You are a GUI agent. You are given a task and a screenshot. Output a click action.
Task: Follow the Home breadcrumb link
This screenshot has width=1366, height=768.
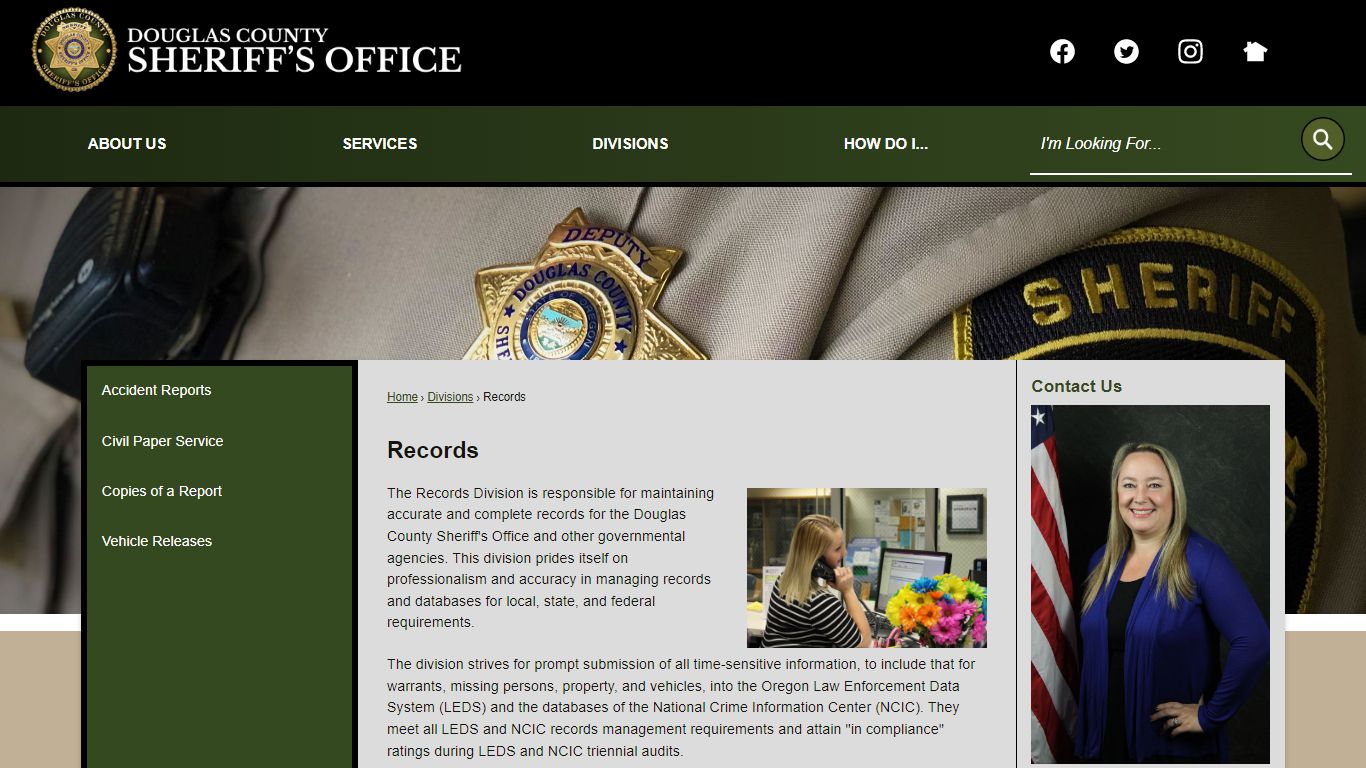[x=402, y=397]
